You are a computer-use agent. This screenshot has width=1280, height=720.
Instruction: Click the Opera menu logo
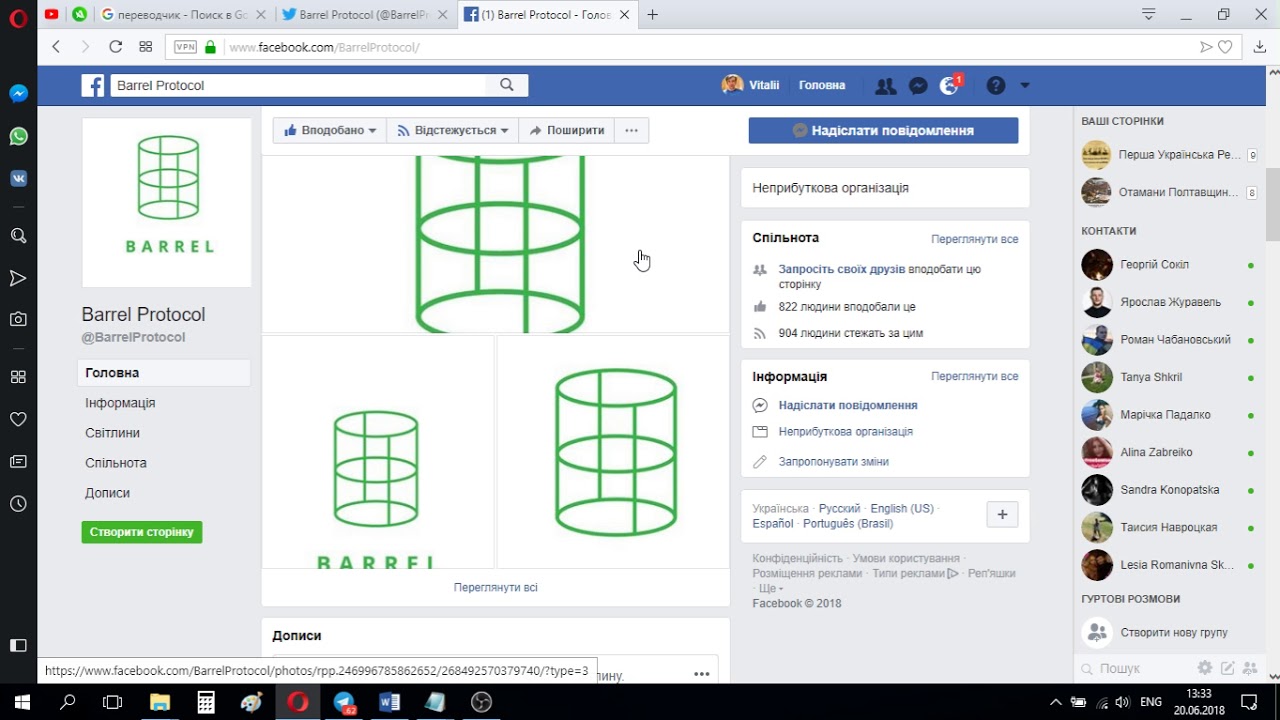pos(18,17)
